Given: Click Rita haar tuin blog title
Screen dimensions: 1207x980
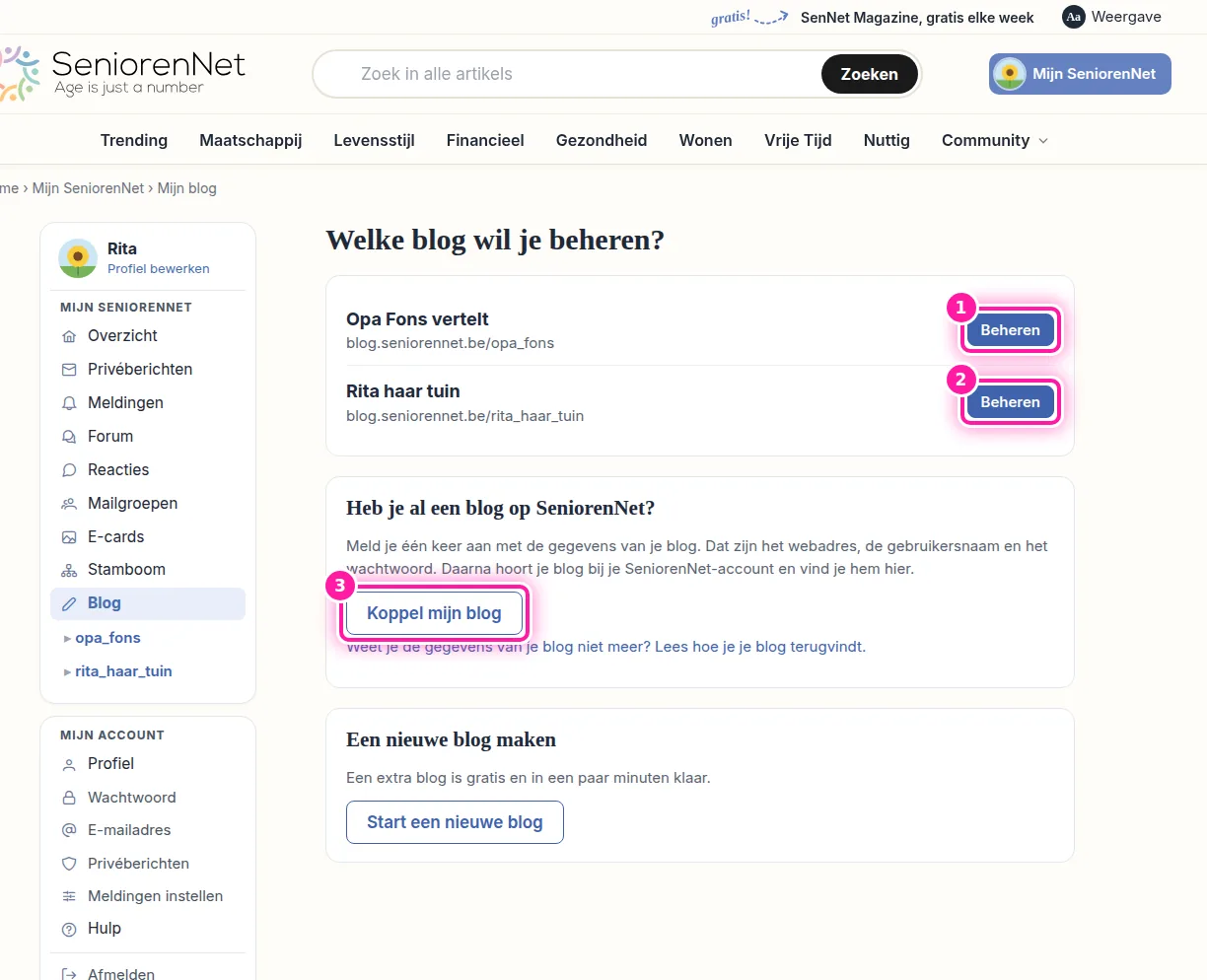Looking at the screenshot, I should [x=402, y=391].
